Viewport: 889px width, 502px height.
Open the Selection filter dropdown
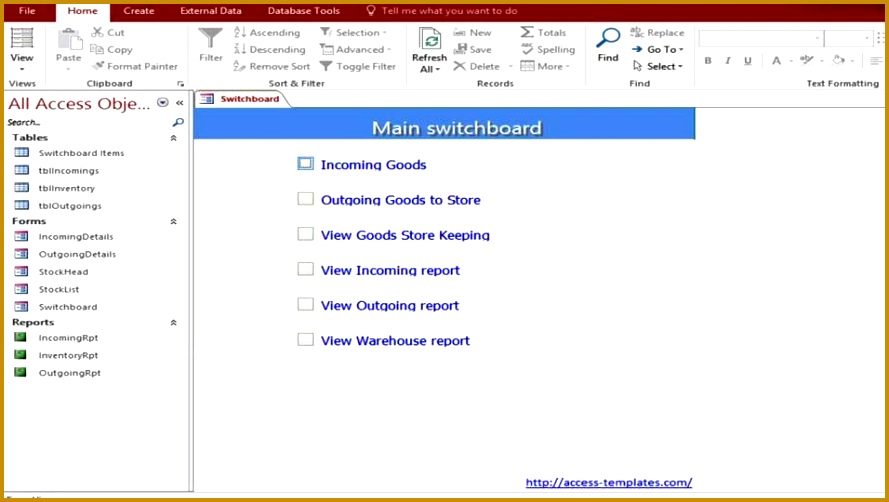(x=354, y=32)
